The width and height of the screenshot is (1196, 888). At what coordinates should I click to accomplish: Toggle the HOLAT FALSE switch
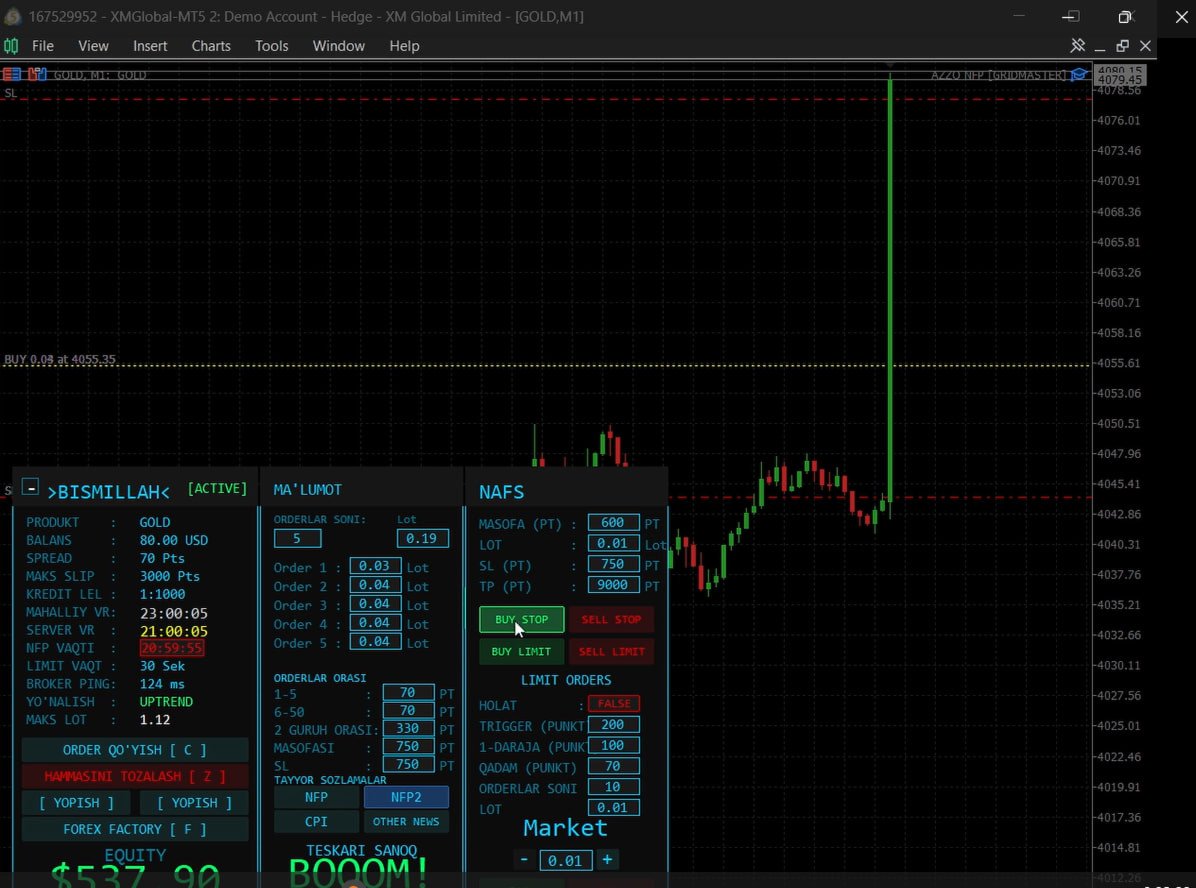[613, 703]
